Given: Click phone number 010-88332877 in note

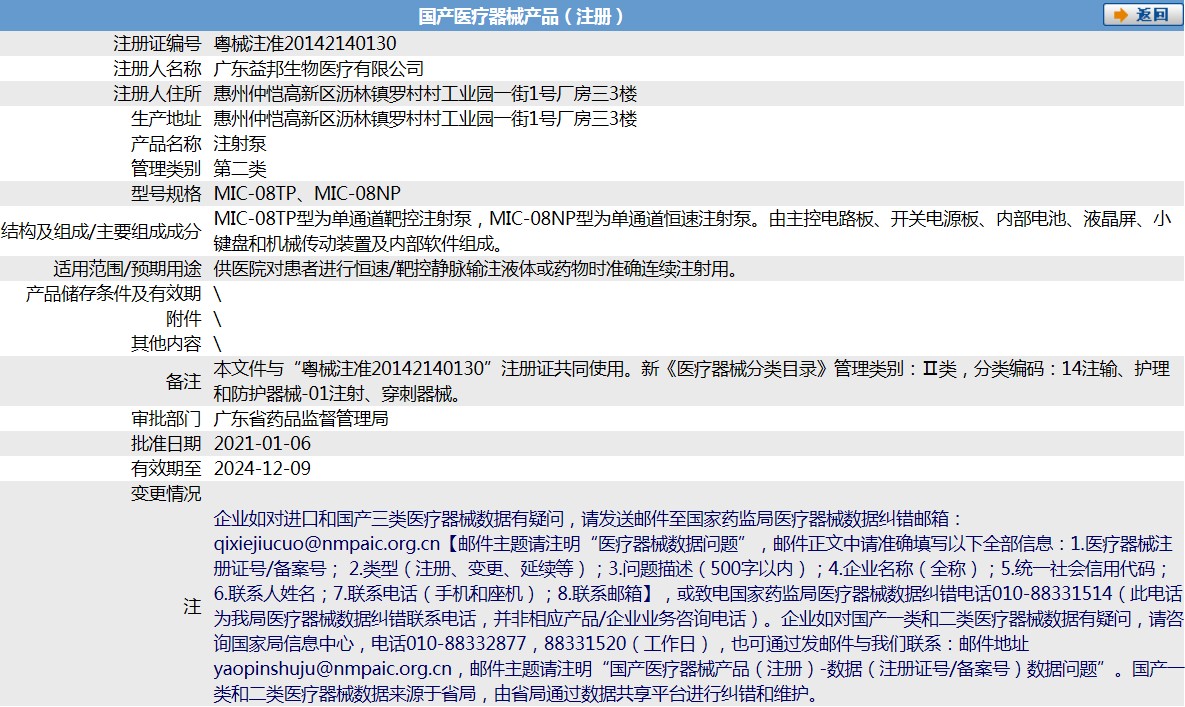Looking at the screenshot, I should point(466,644).
